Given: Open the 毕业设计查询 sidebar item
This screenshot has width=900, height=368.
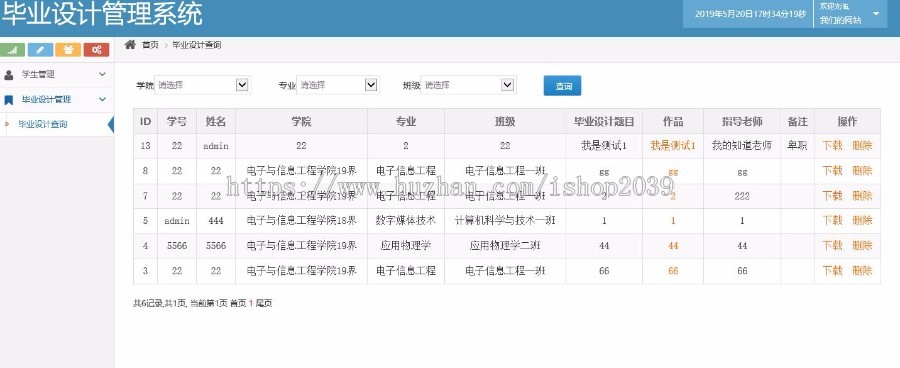Looking at the screenshot, I should [43, 124].
